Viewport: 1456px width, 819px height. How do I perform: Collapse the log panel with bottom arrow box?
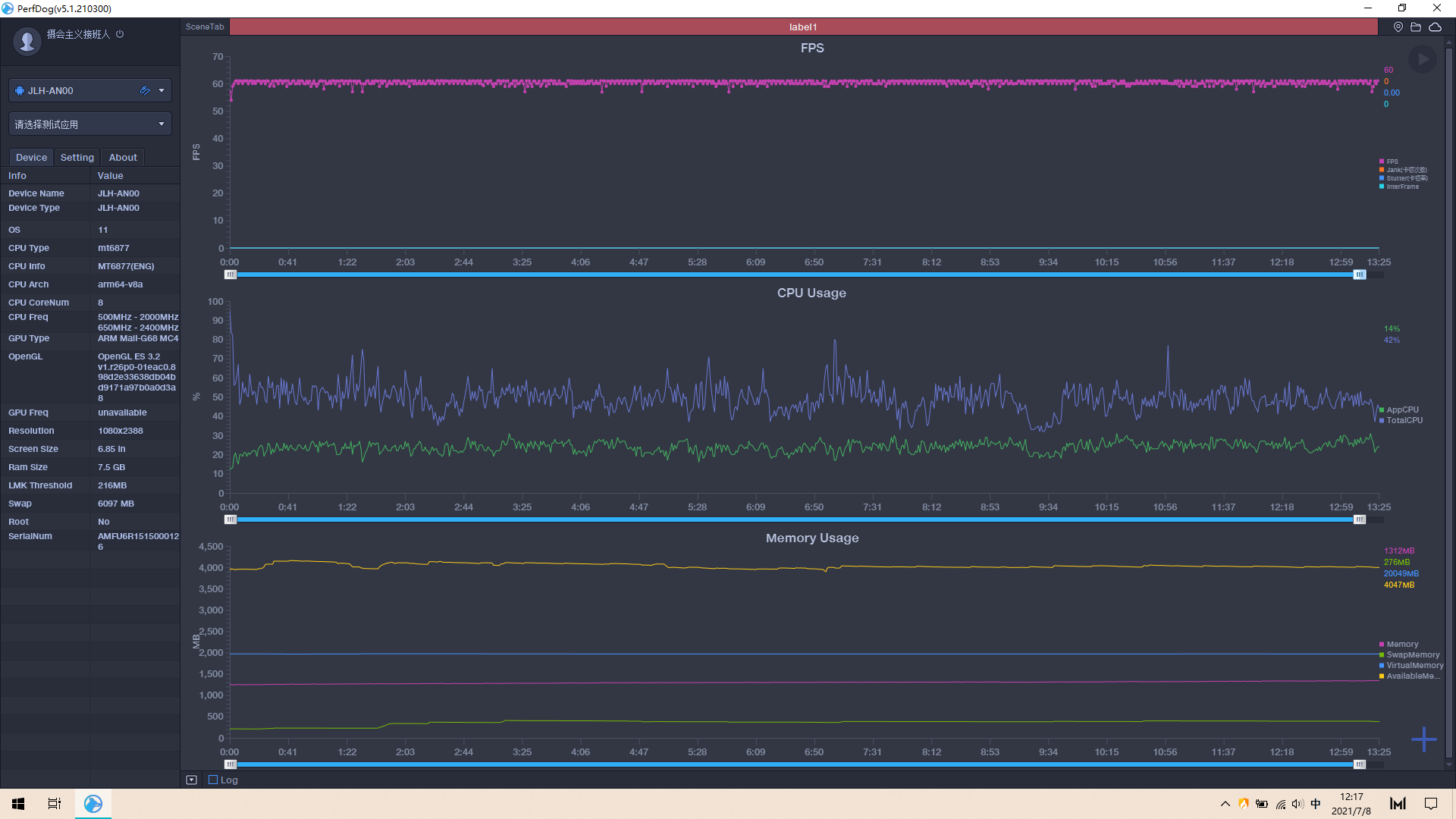coord(191,780)
